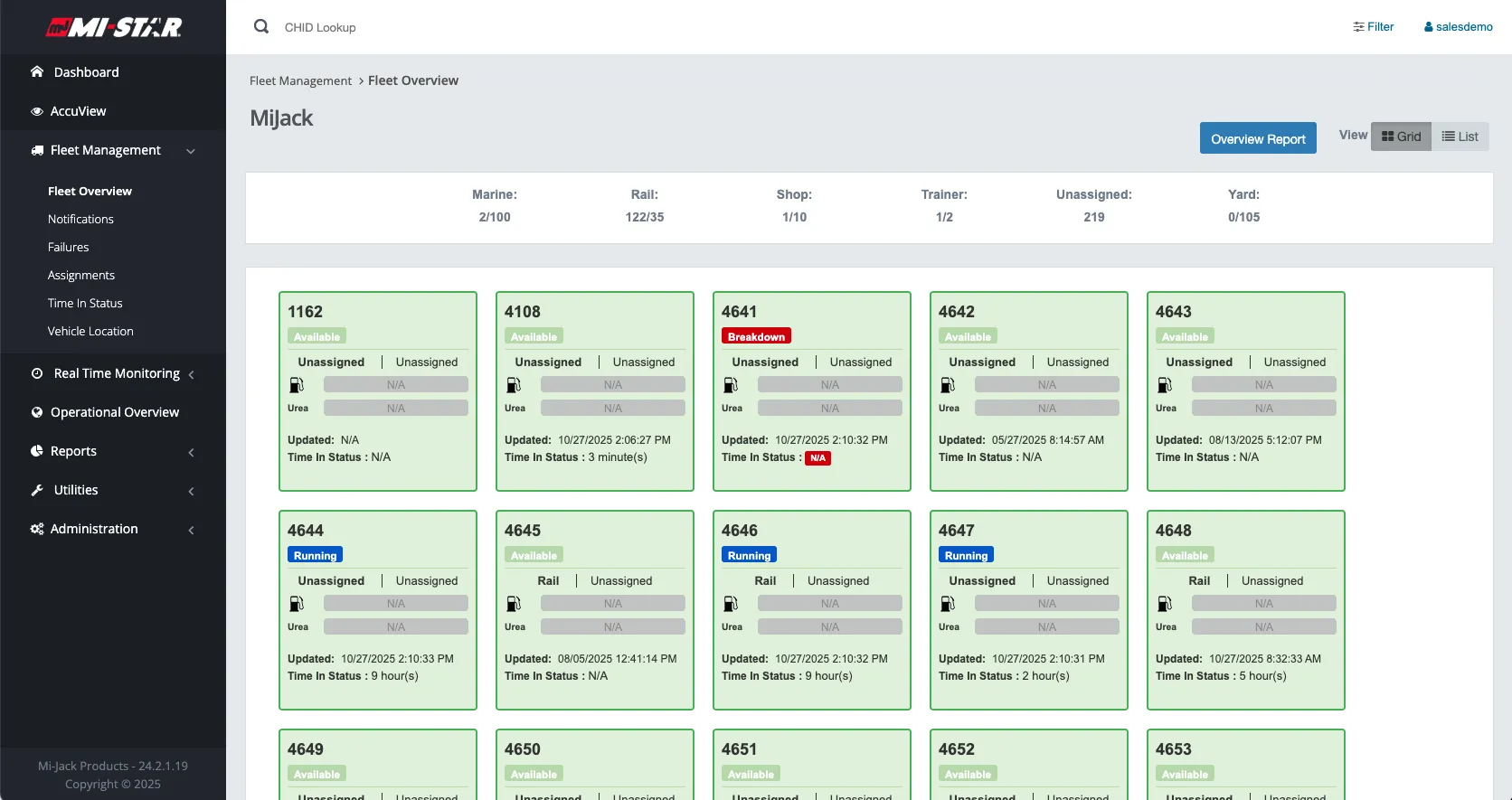Click the Mi-Jack Products version footer text
The image size is (1512, 800).
tap(113, 766)
